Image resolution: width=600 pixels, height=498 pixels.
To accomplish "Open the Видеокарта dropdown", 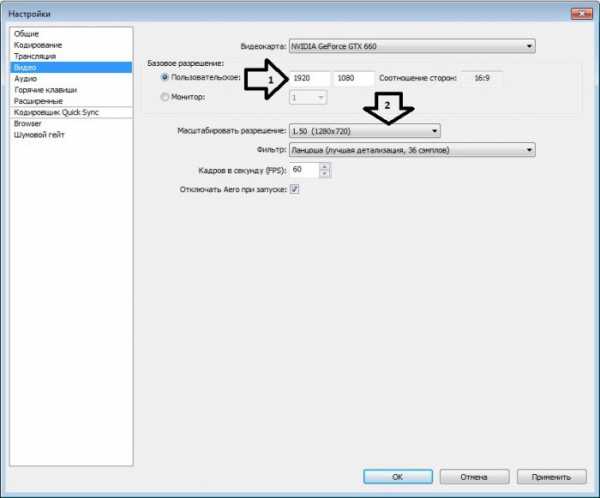I will click(412, 46).
